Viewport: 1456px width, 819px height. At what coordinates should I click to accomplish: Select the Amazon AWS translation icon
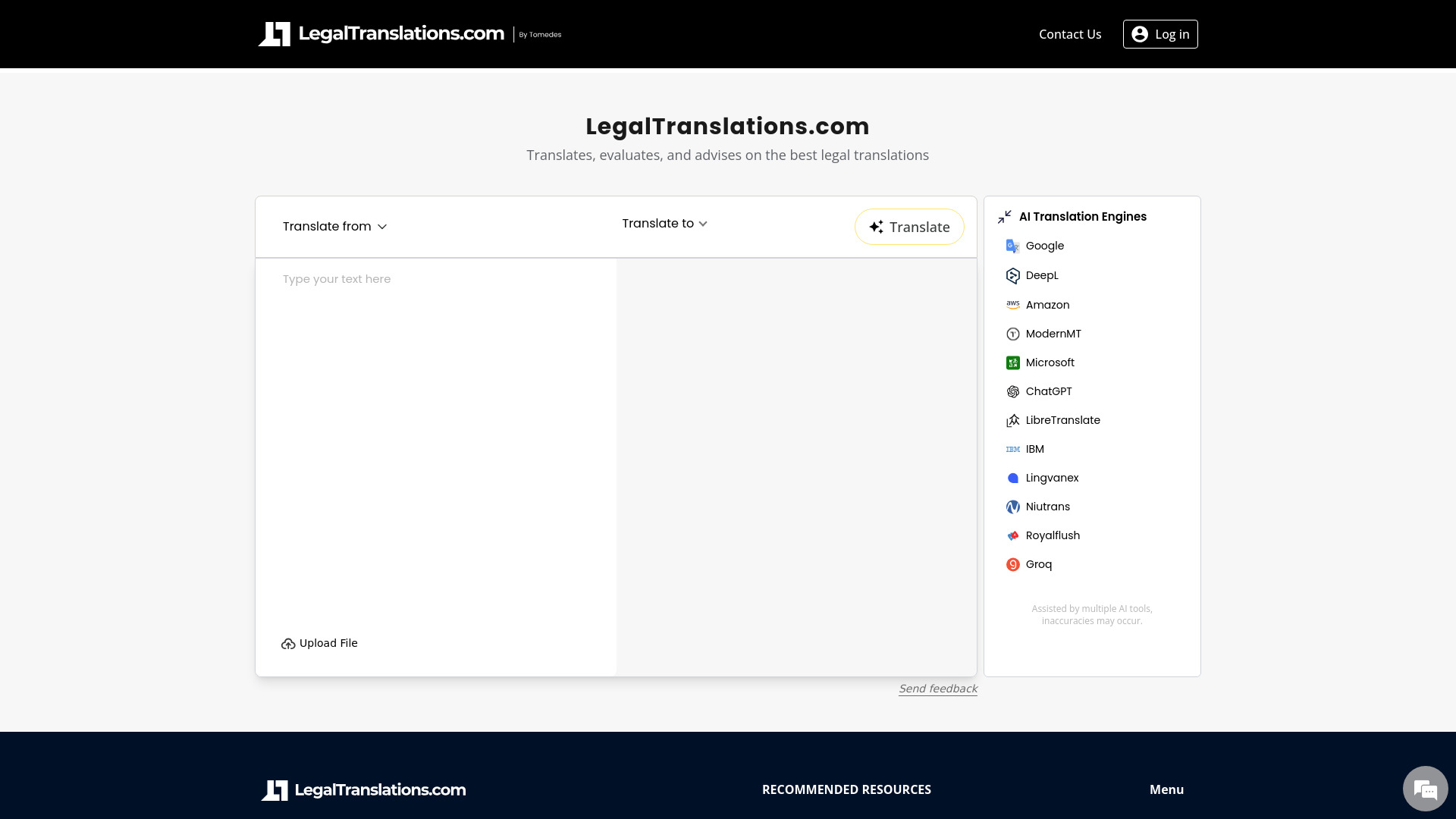click(x=1013, y=304)
